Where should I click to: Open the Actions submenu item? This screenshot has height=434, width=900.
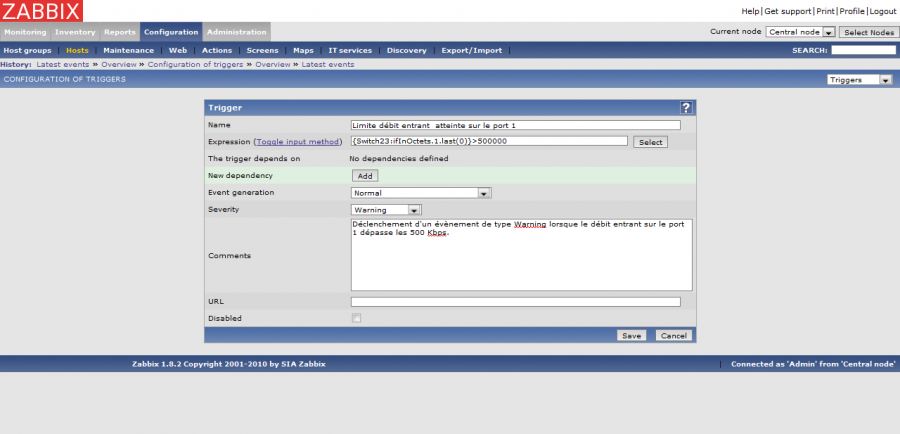(217, 51)
